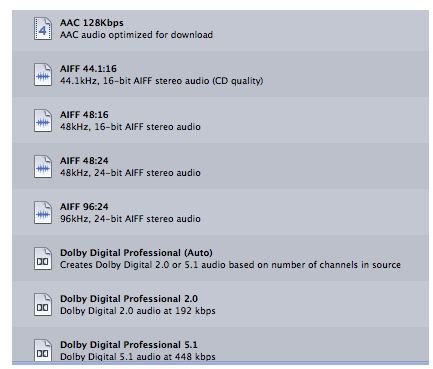Click description 'AAC audio optimized for download'
This screenshot has width=433, height=369.
point(136,35)
